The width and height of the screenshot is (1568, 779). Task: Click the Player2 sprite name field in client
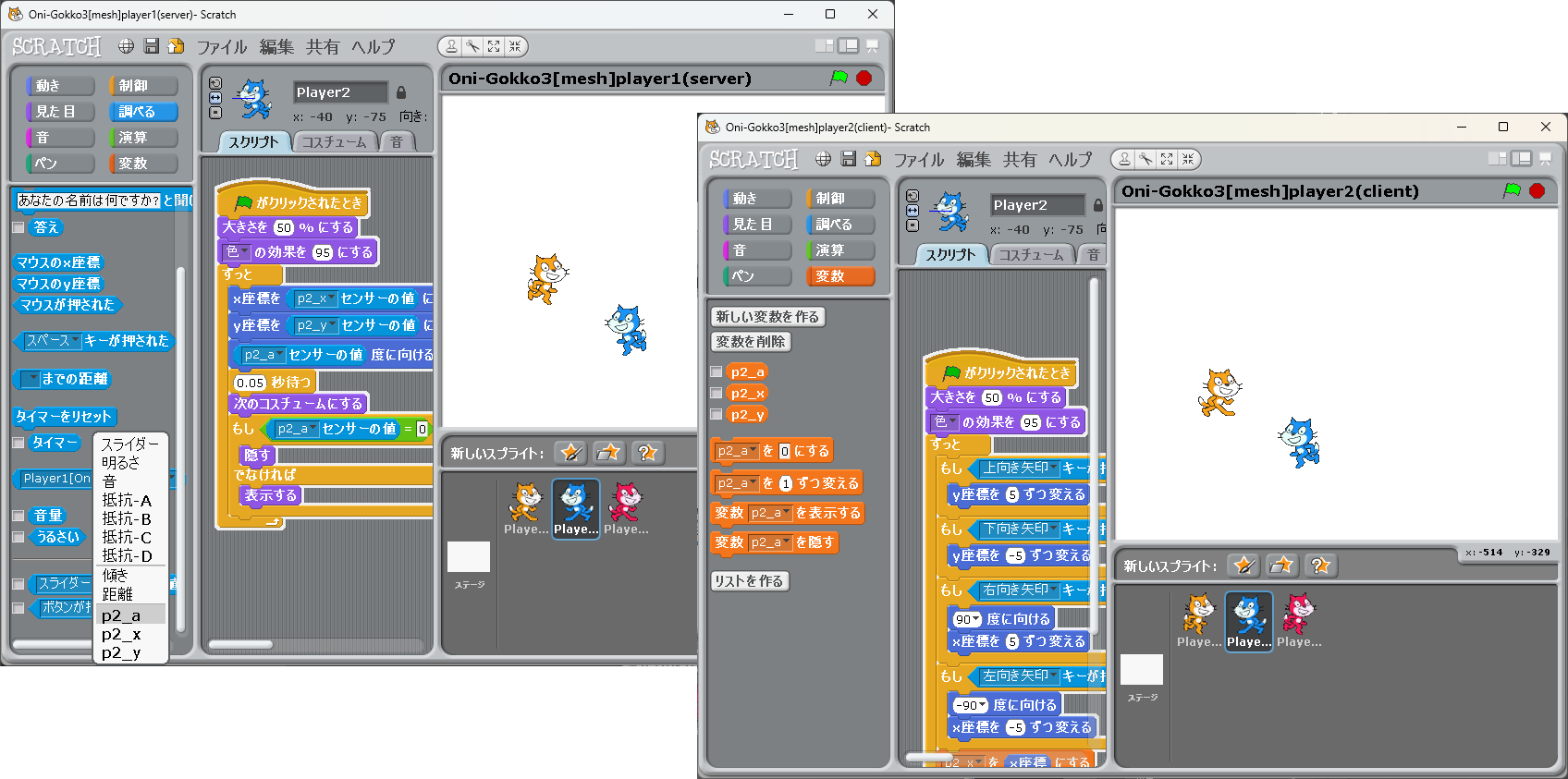click(x=1037, y=205)
